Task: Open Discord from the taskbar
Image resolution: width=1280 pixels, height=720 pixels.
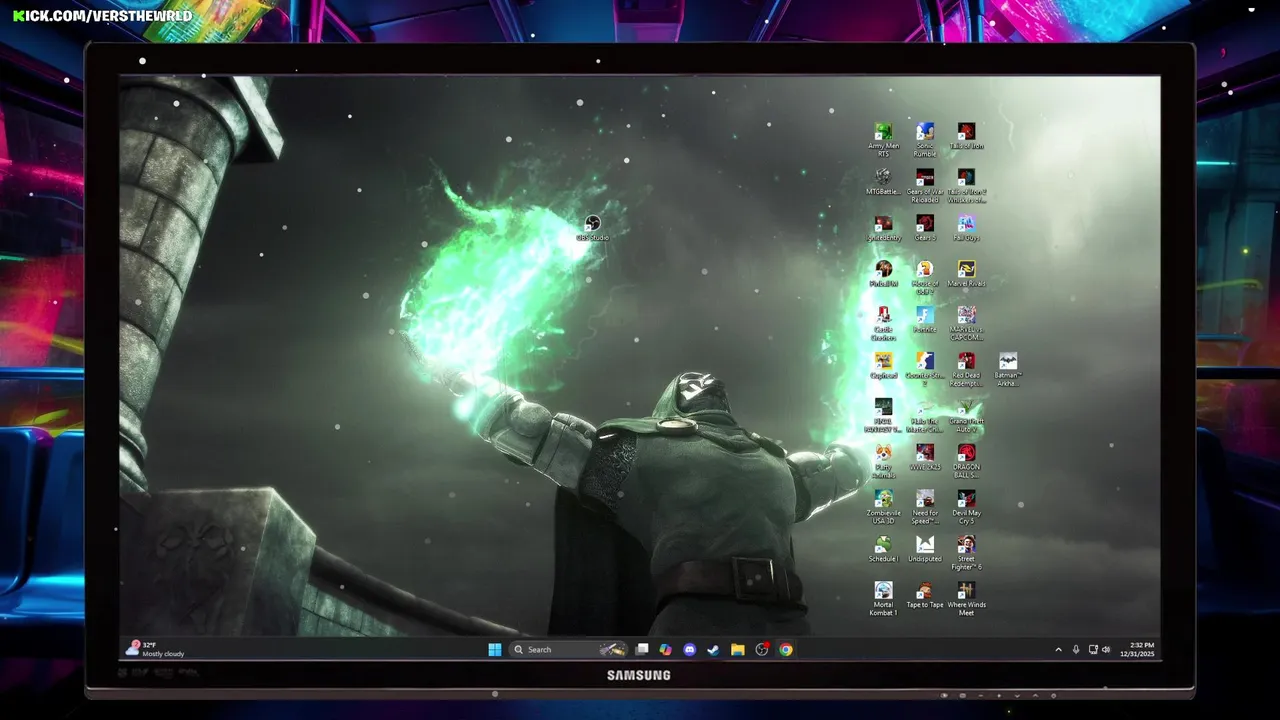Action: click(690, 650)
